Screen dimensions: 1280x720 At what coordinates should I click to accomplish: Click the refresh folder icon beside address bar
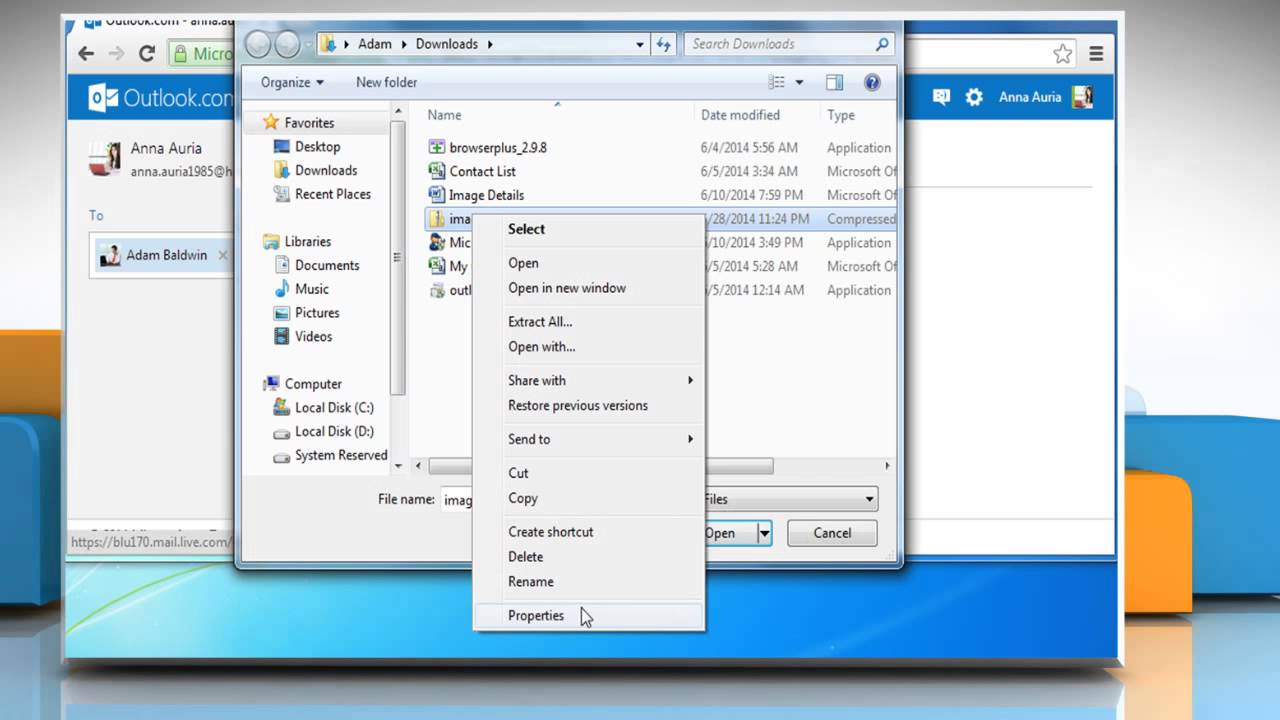pos(664,44)
